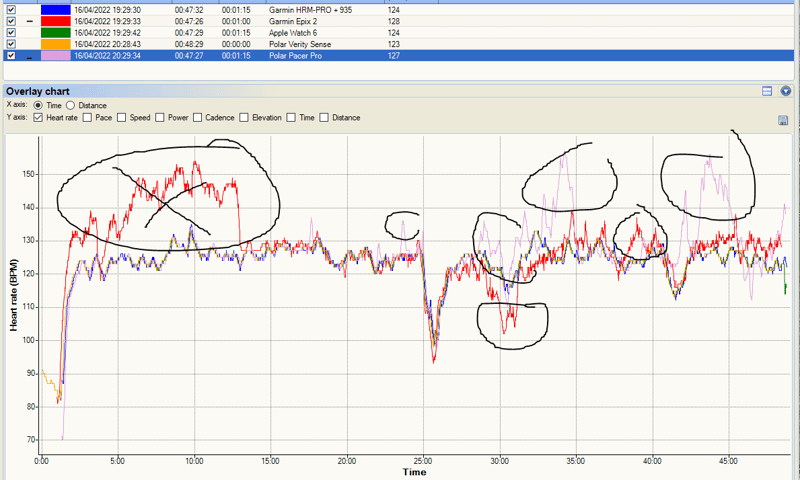Select the Apple Watch 6 row name
800x480 pixels.
pos(293,33)
